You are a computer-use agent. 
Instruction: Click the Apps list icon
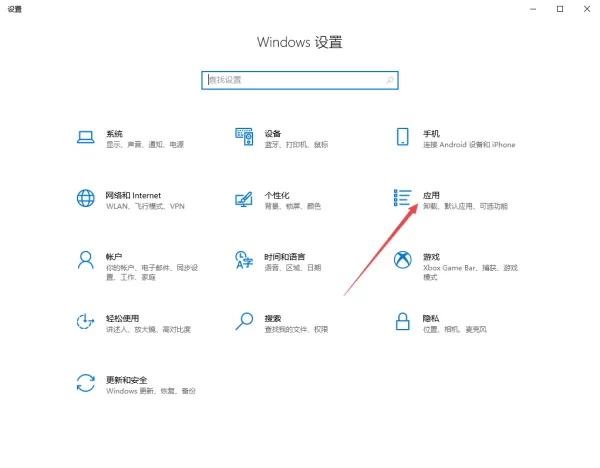[x=403, y=198]
